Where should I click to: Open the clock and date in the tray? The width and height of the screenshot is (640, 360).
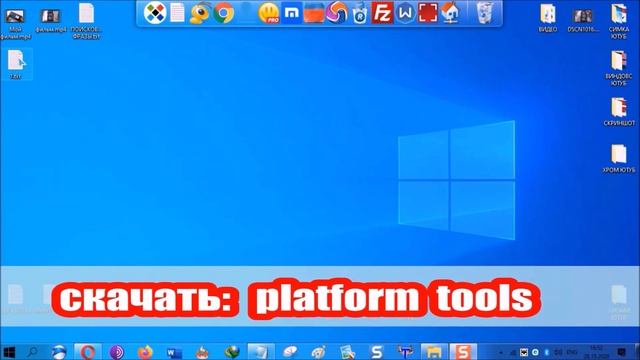coord(596,352)
